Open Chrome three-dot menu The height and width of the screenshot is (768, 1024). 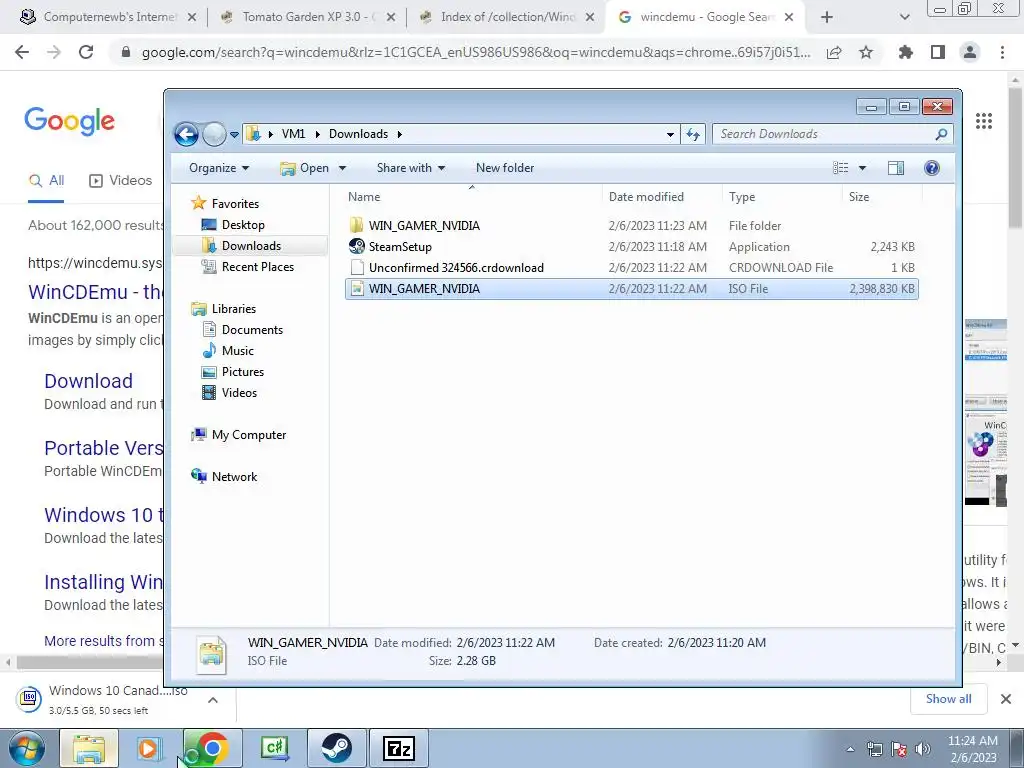[x=1002, y=52]
